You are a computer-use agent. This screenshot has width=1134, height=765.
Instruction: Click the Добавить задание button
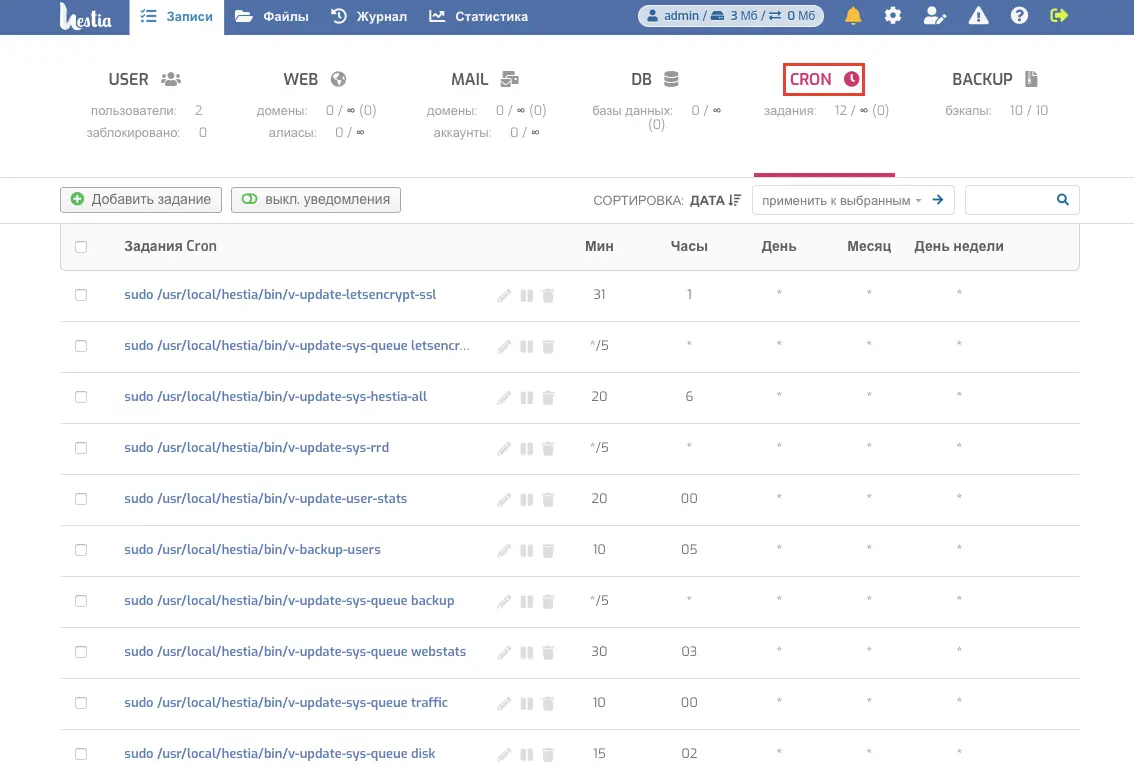click(141, 200)
